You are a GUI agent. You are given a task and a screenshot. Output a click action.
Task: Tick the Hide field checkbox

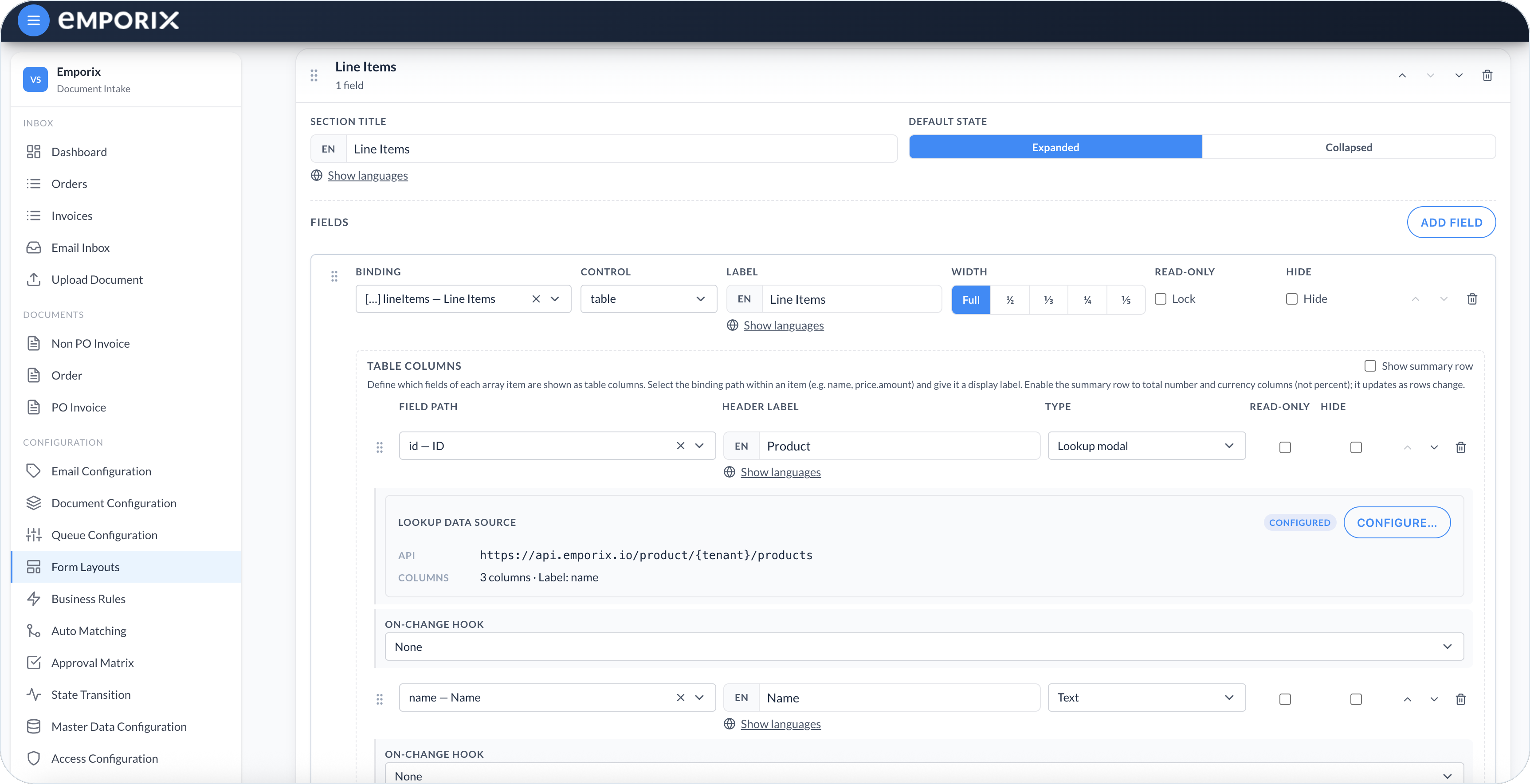pyautogui.click(x=1292, y=299)
